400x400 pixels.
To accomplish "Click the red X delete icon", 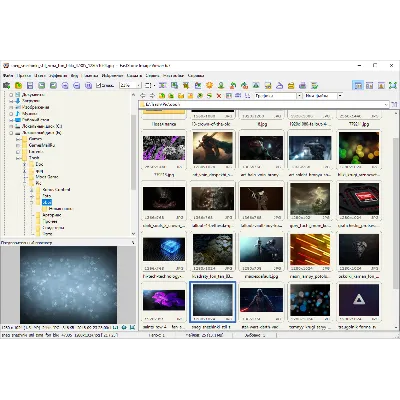I will tap(219, 96).
